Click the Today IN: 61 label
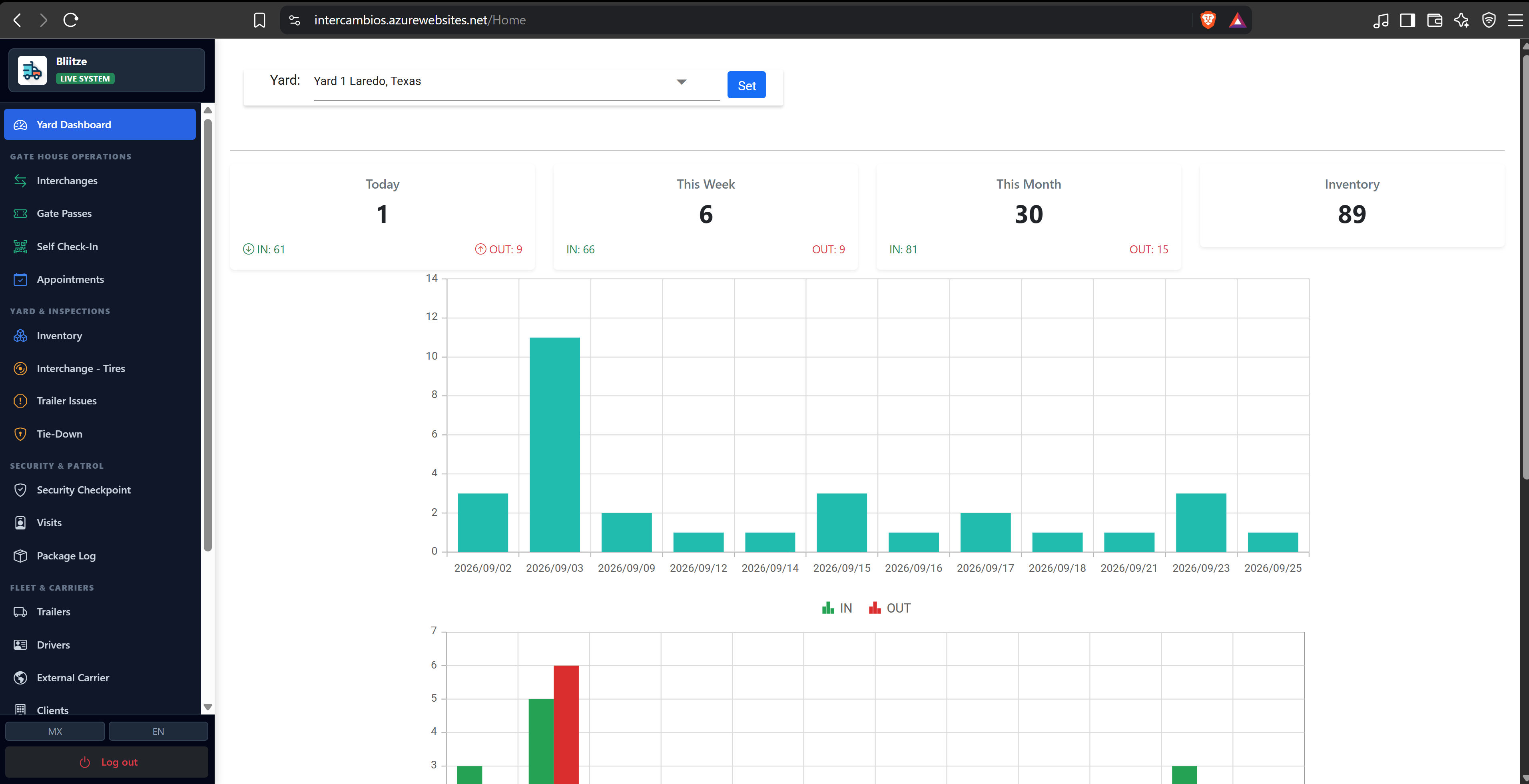 point(264,250)
